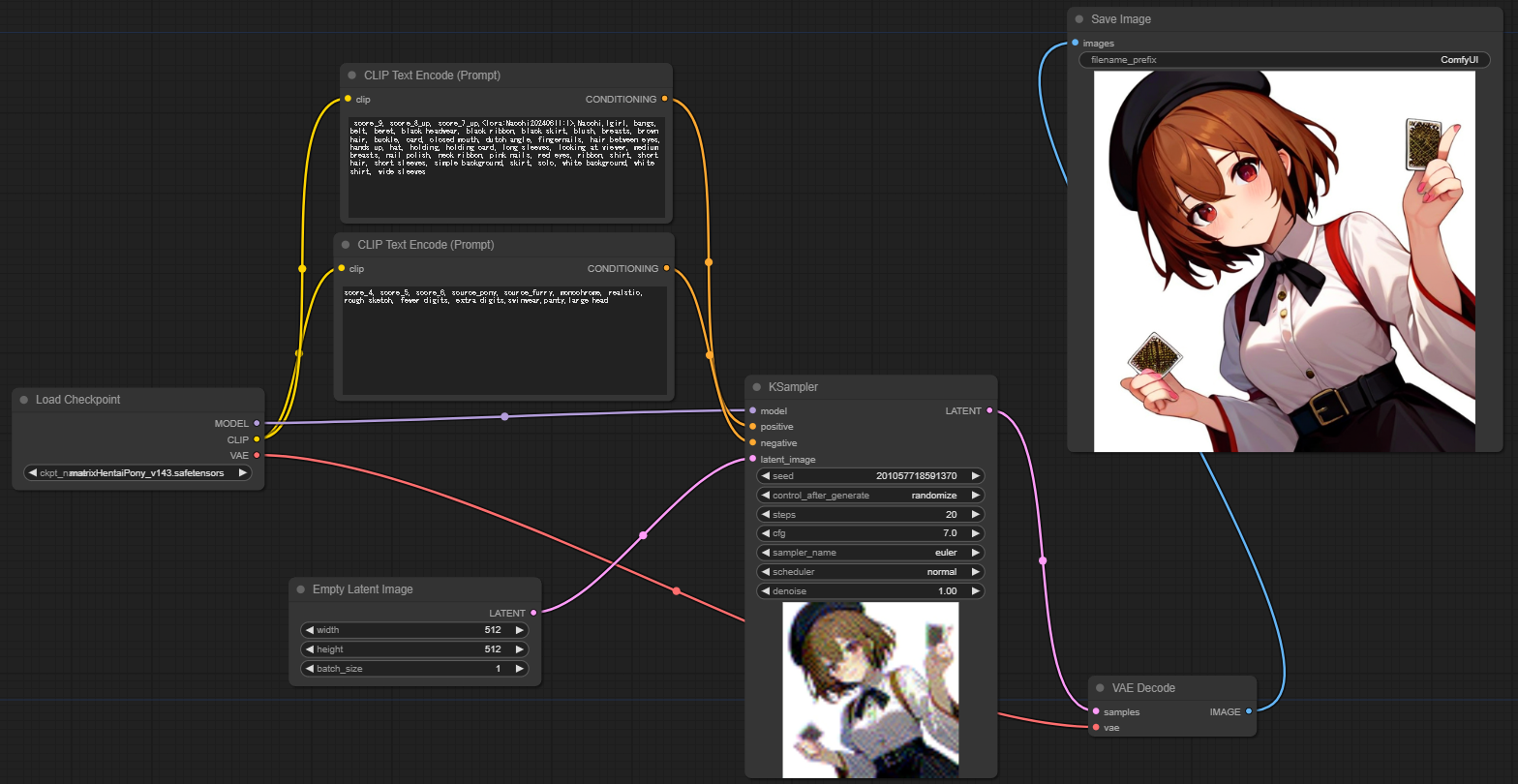Decrease denoise using its left arrow
Screen dimensions: 1518x784
765,591
